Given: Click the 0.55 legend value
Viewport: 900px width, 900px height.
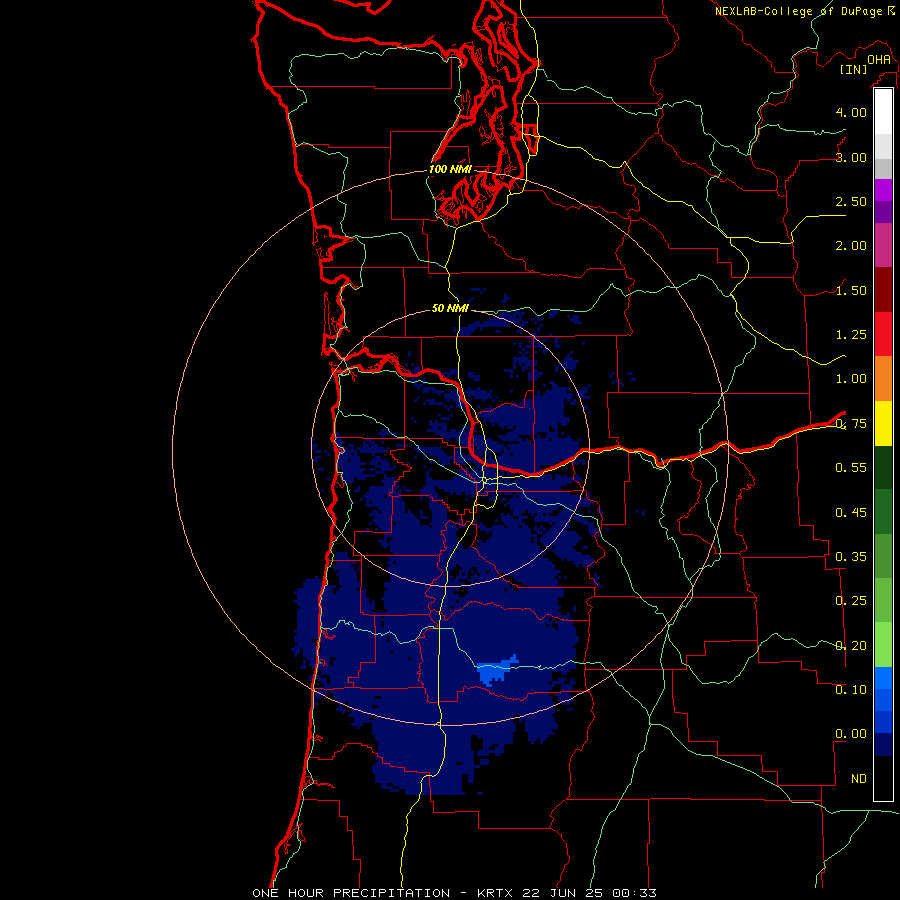Looking at the screenshot, I should tap(851, 468).
